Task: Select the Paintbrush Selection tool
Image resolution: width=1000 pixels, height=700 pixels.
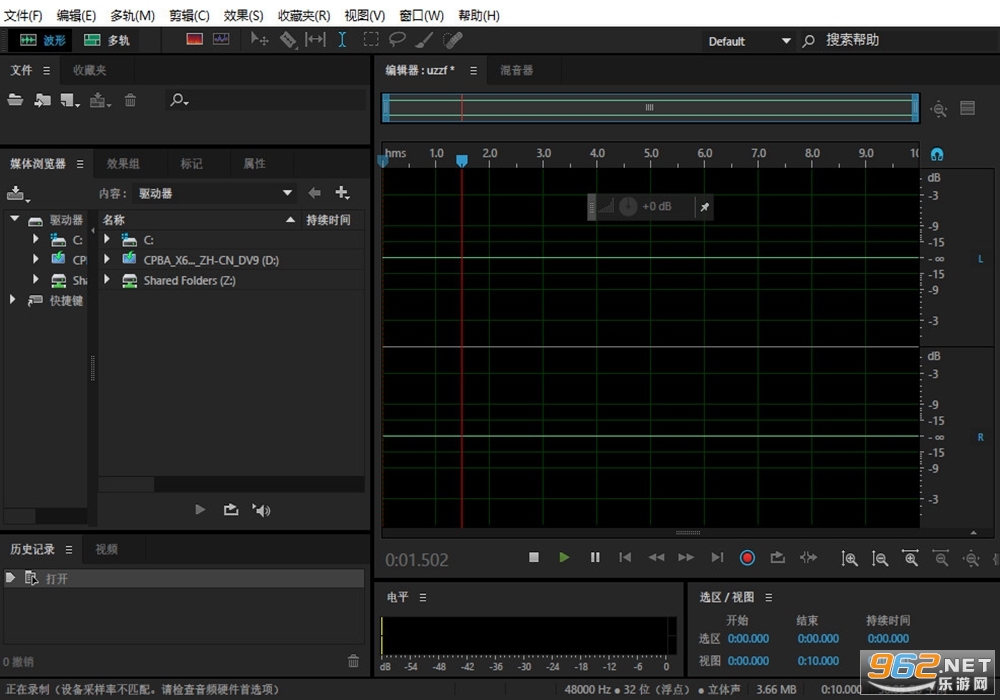Action: pyautogui.click(x=424, y=40)
